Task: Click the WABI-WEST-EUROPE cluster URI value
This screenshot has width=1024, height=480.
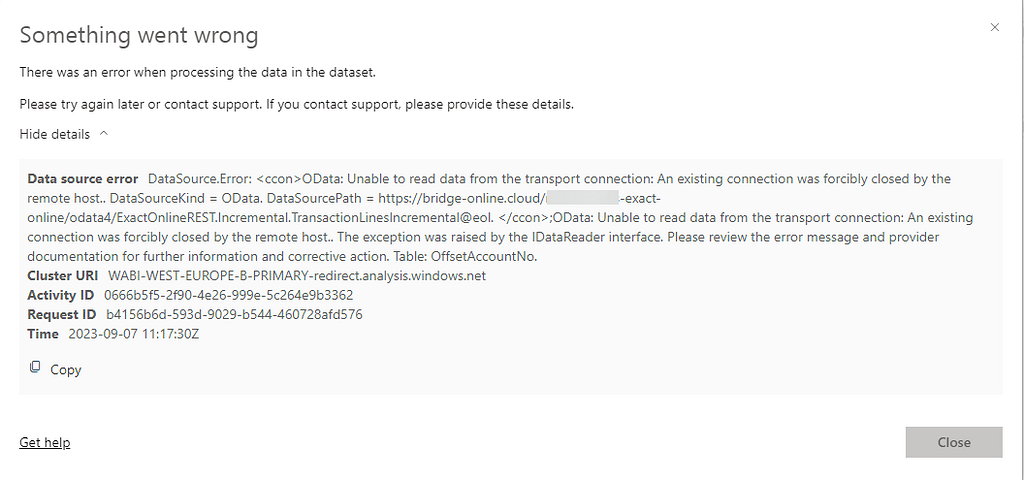Action: tap(296, 275)
